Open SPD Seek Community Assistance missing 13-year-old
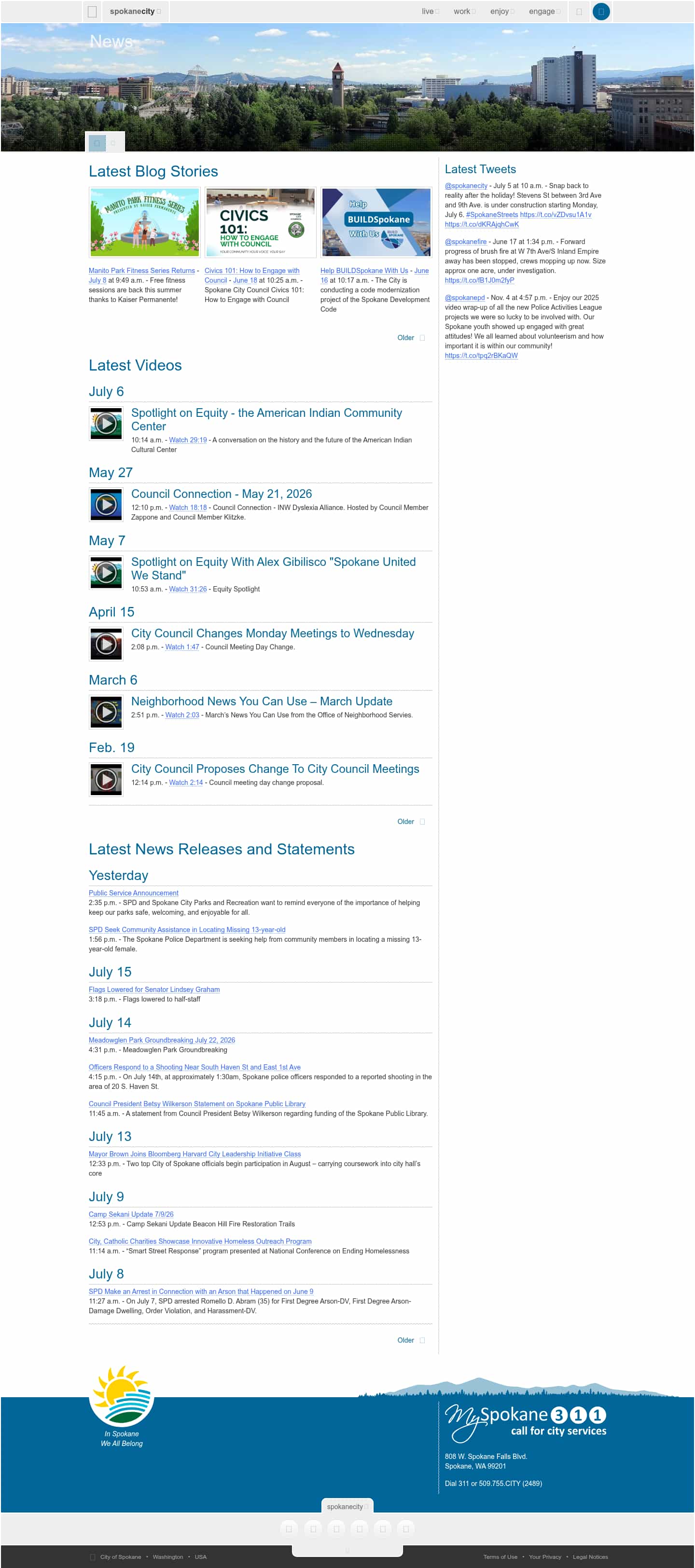695x1568 pixels. (187, 930)
